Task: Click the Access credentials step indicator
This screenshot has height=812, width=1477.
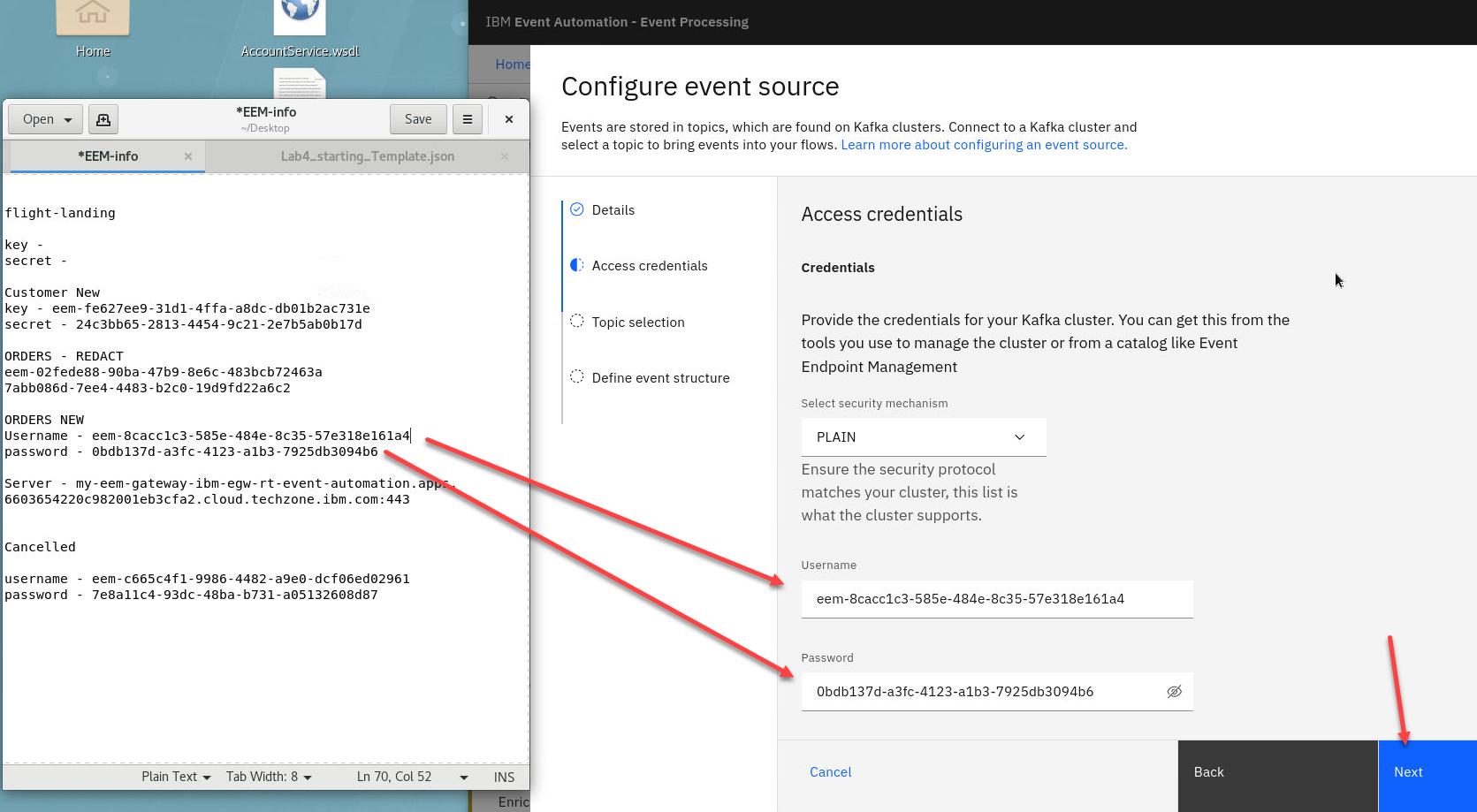Action: tap(649, 266)
